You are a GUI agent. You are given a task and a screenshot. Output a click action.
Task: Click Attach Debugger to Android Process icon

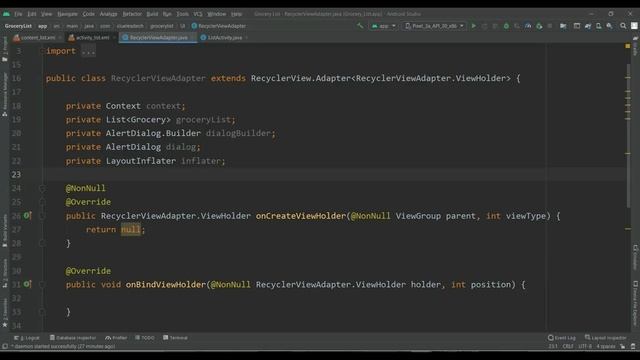click(x=539, y=26)
